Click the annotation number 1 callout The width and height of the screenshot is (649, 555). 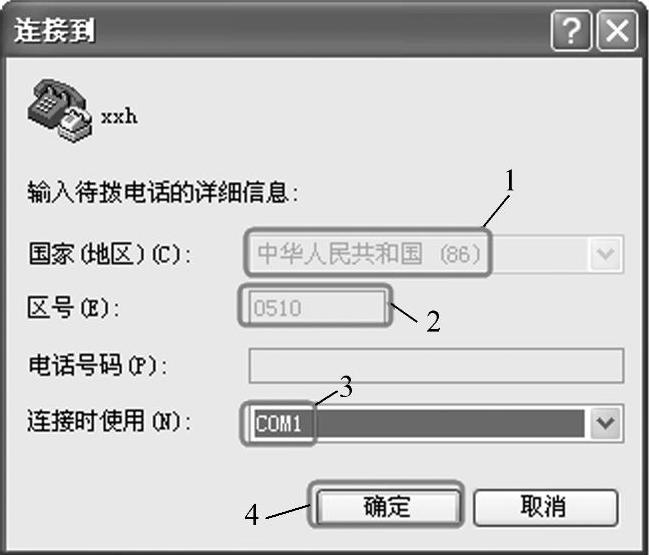(x=510, y=180)
